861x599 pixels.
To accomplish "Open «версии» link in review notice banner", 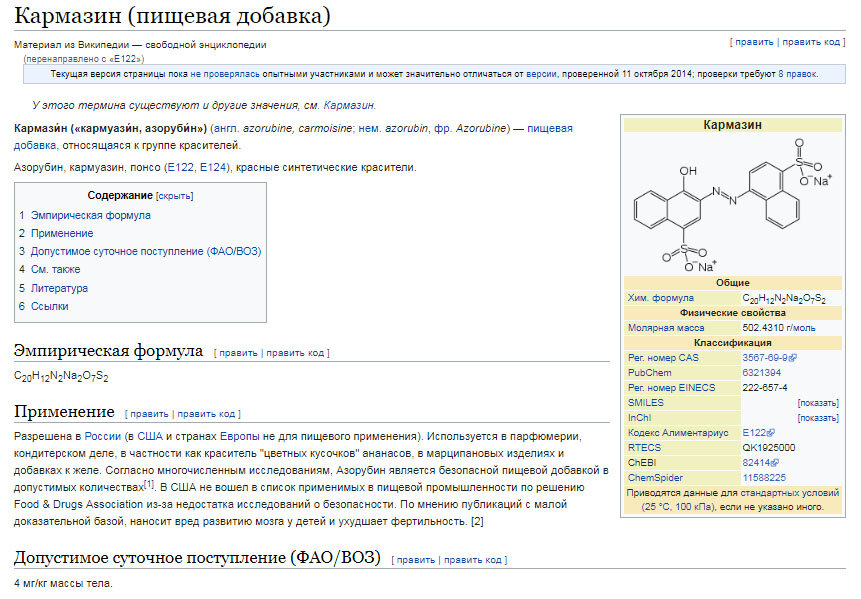I will 540,75.
